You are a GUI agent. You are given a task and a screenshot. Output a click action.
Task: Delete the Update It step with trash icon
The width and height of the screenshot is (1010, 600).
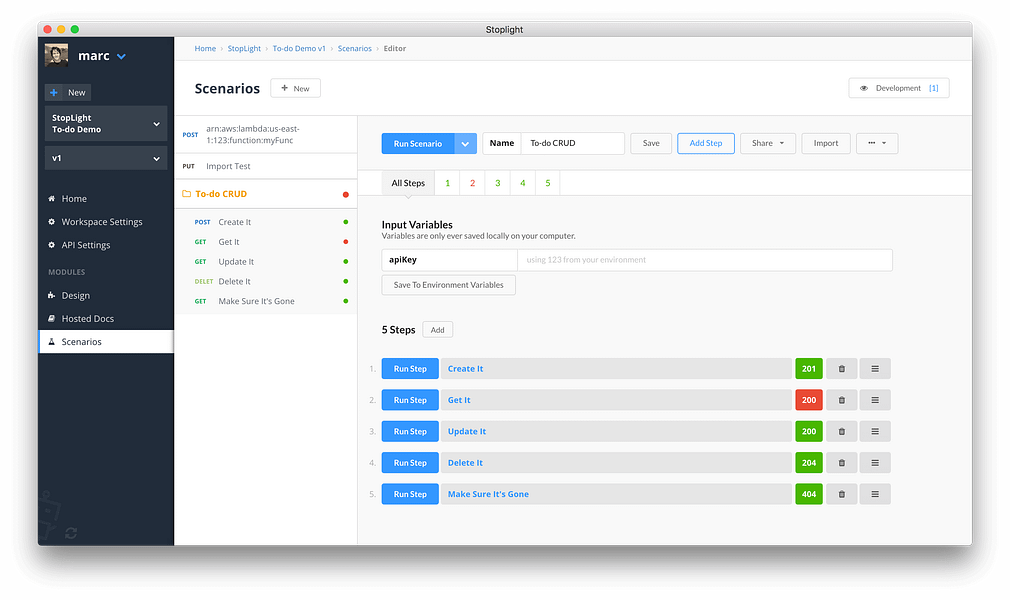(841, 431)
